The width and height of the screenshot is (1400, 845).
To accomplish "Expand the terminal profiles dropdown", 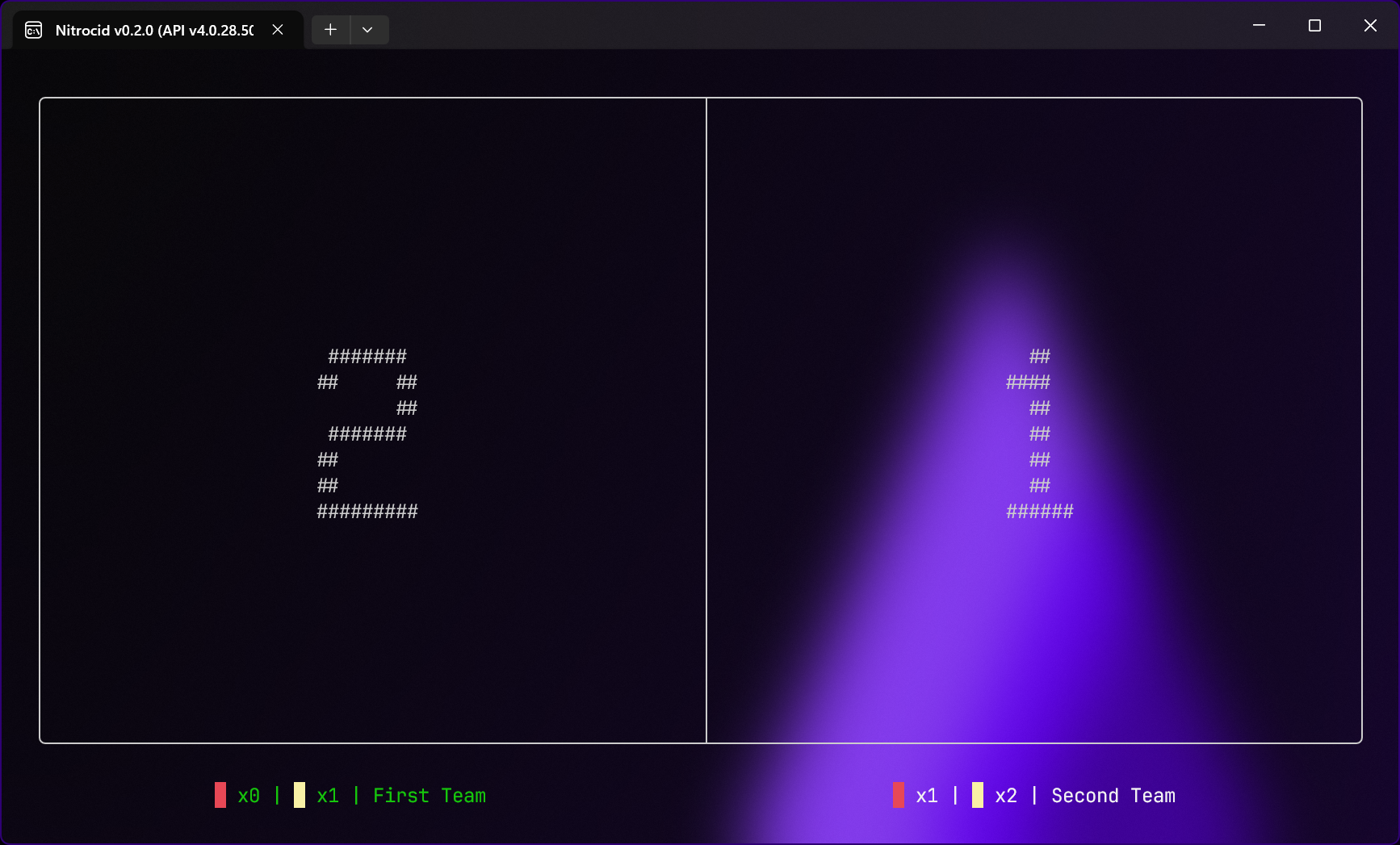I will pyautogui.click(x=367, y=30).
